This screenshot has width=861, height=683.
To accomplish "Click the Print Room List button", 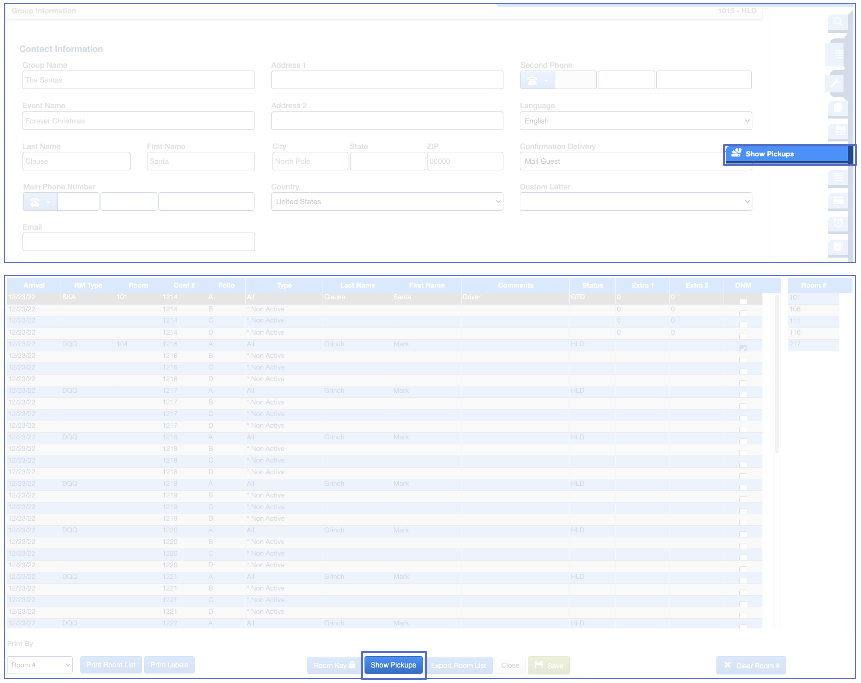I will [111, 665].
